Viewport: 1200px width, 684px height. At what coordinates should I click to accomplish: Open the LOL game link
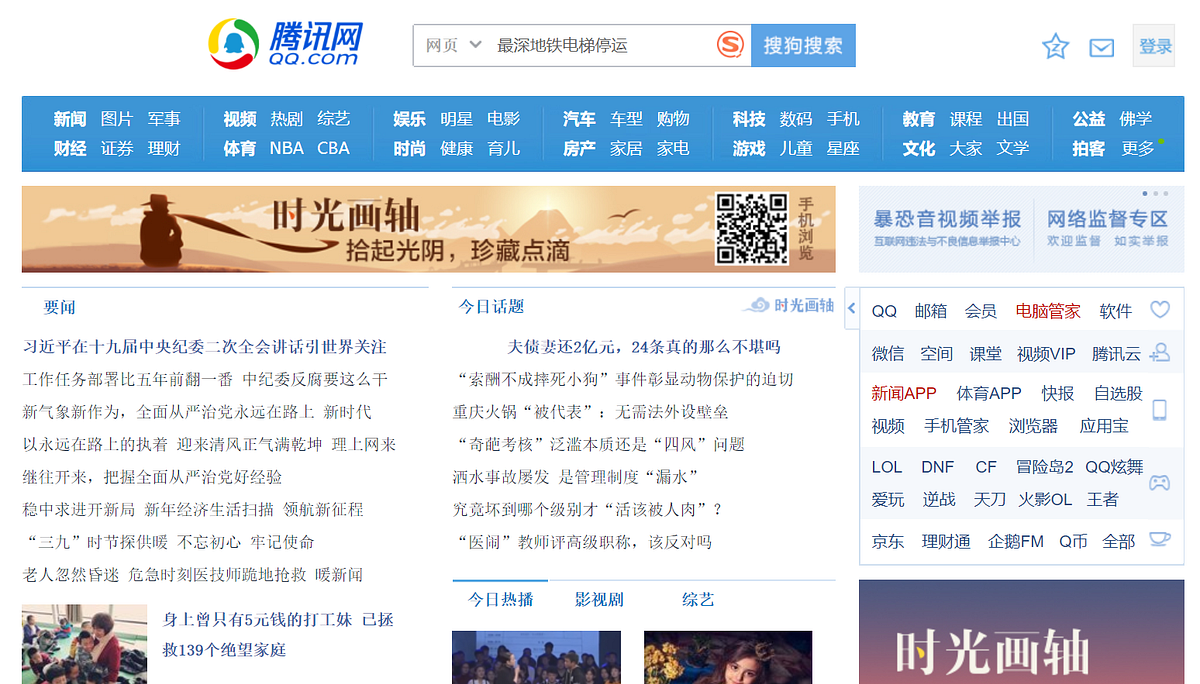click(887, 467)
